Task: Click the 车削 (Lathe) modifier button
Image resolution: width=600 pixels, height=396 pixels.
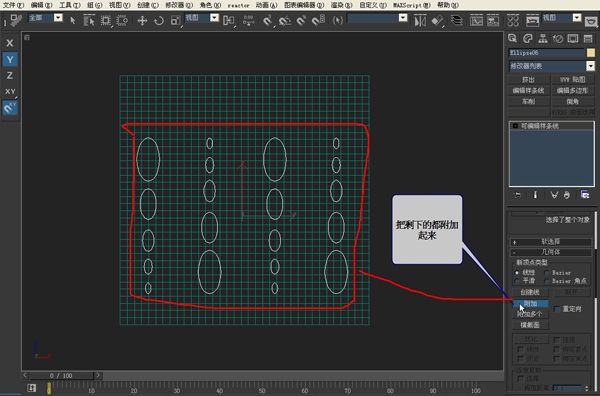Action: coord(528,101)
